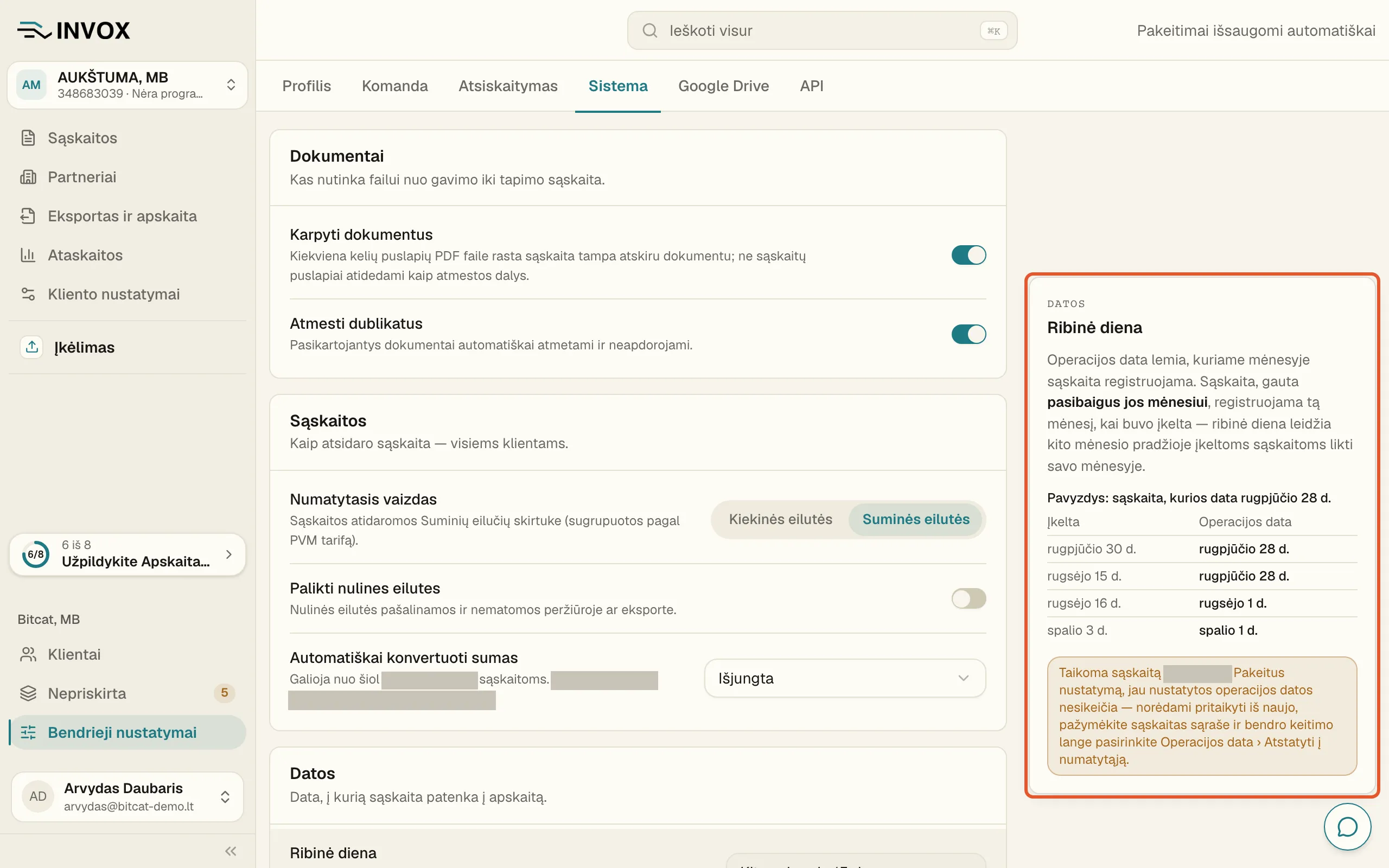Select Kiekinės eilutės view option
The image size is (1389, 868).
click(780, 520)
